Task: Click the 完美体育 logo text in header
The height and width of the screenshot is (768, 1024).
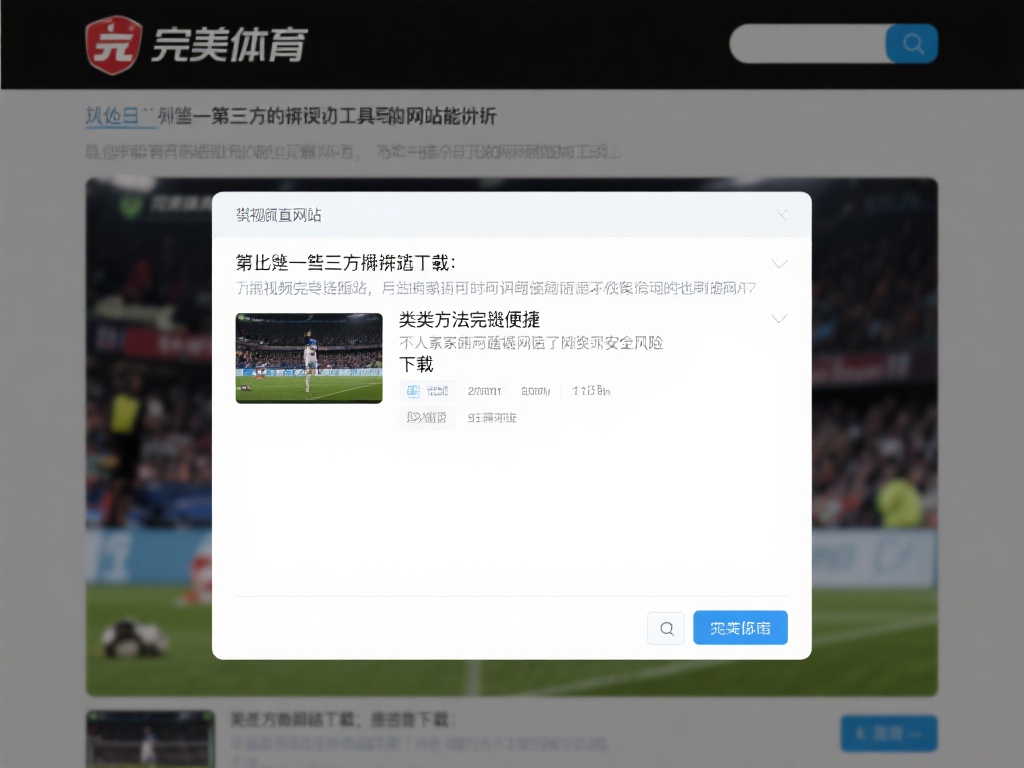Action: (x=229, y=45)
